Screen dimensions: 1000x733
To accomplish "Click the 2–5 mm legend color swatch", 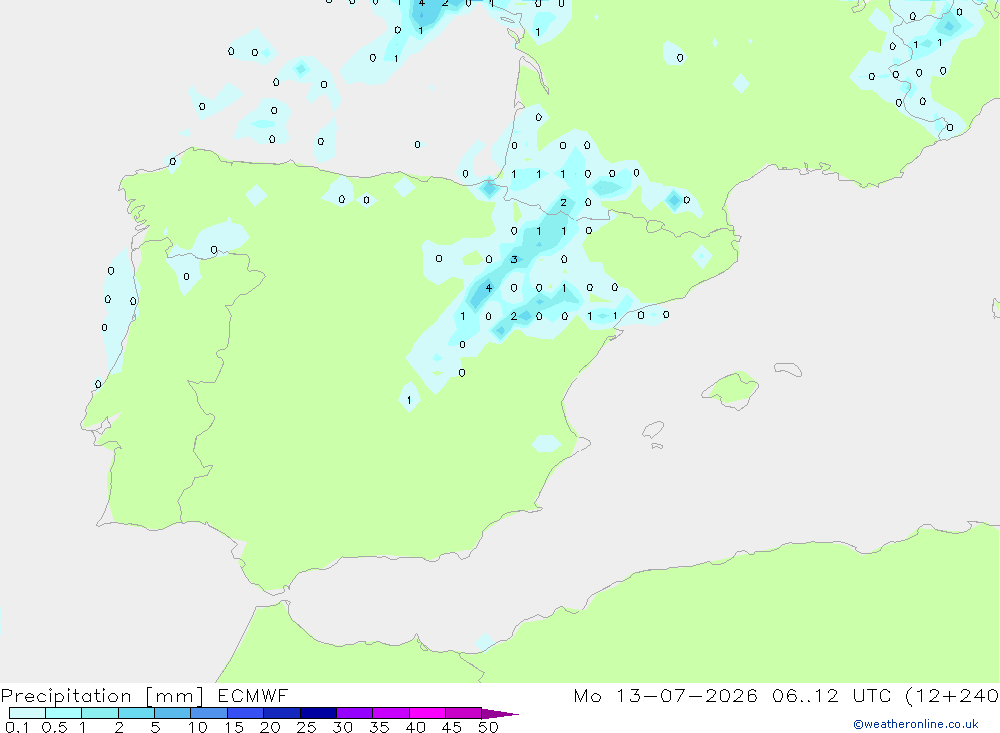I will (136, 713).
